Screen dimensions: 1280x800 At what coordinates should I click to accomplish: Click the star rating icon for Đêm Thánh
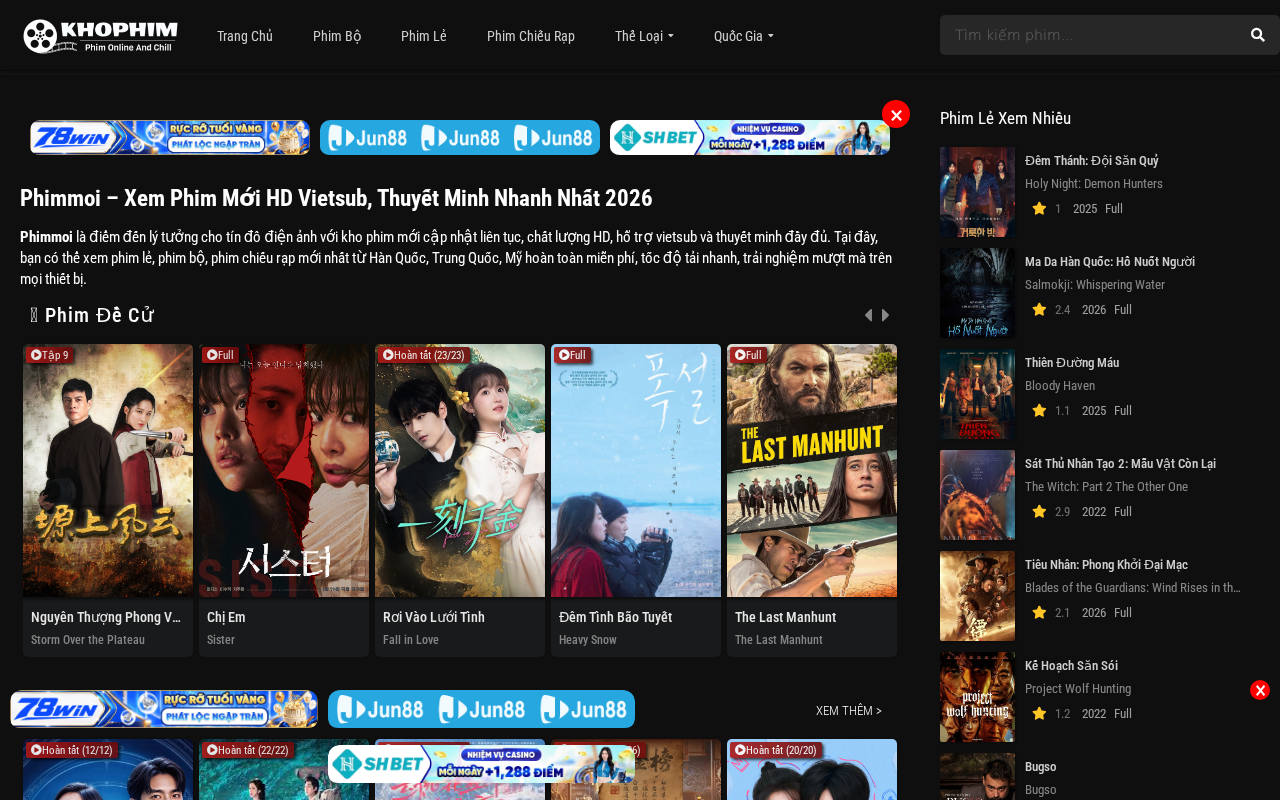[1039, 208]
